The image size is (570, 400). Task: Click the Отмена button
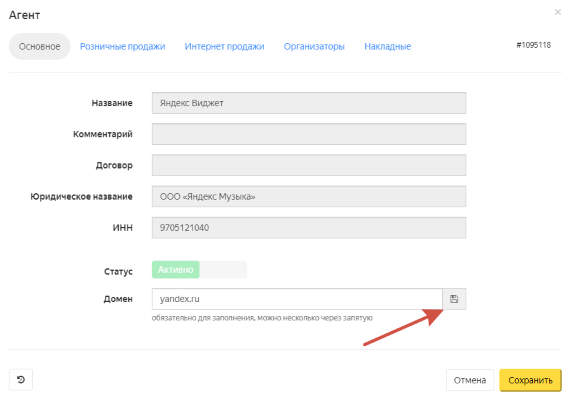pos(470,380)
